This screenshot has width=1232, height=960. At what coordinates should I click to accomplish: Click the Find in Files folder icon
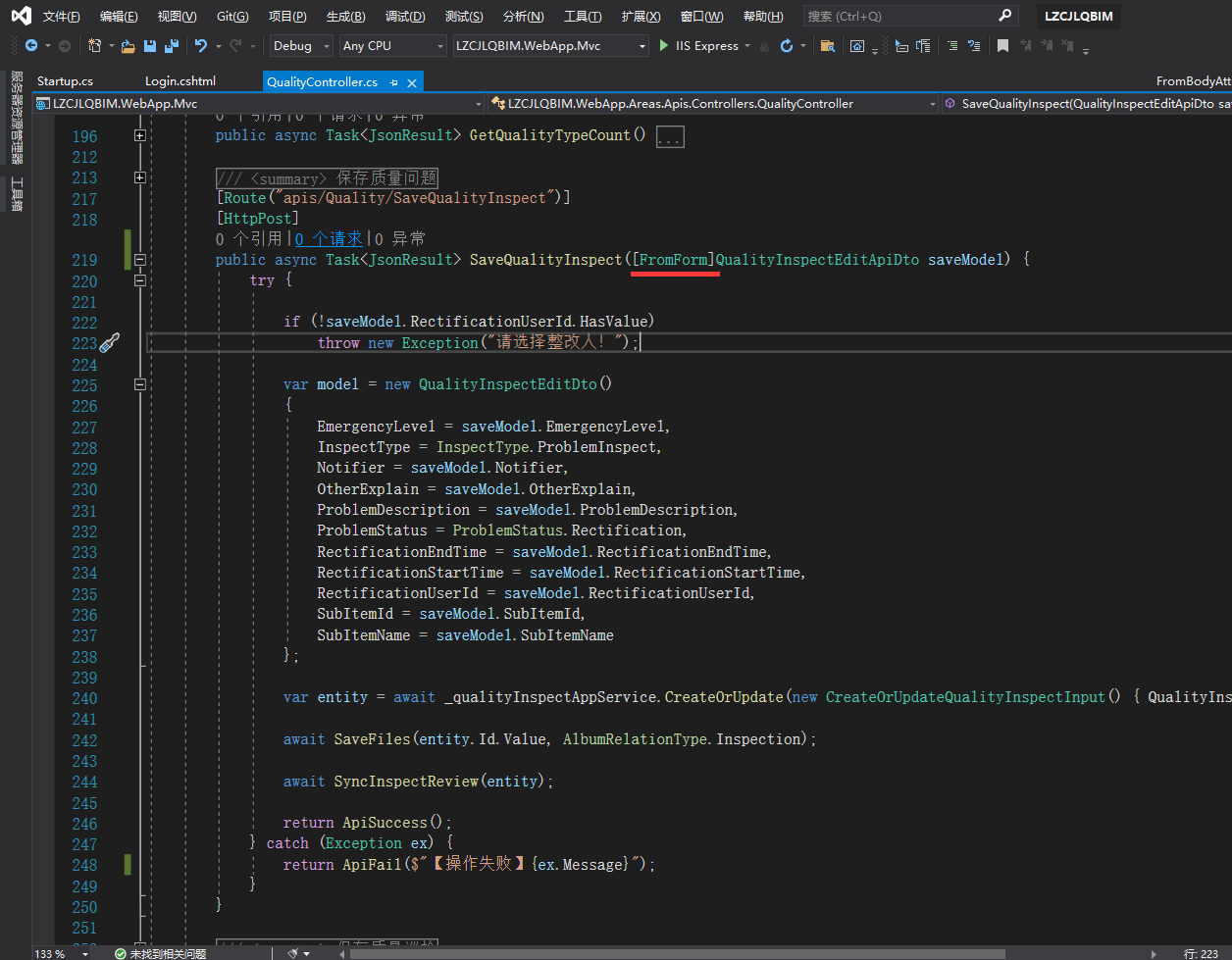[827, 46]
